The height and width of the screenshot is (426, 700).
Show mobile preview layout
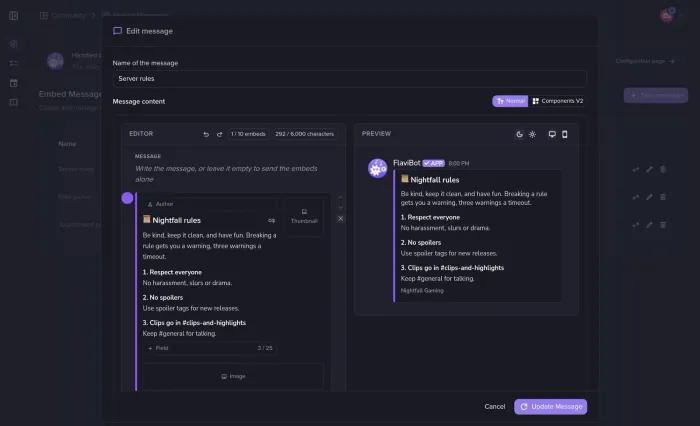[565, 134]
